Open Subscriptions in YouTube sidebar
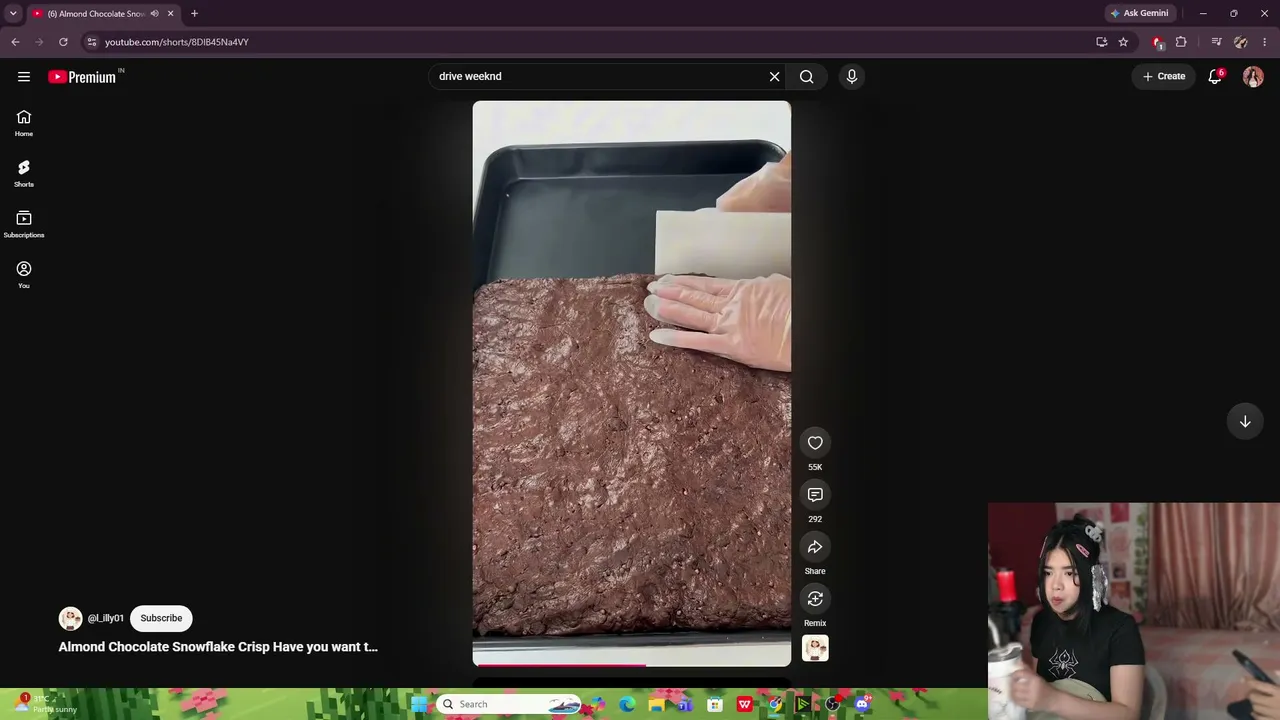Screen dimensions: 1280x720 coord(24,224)
